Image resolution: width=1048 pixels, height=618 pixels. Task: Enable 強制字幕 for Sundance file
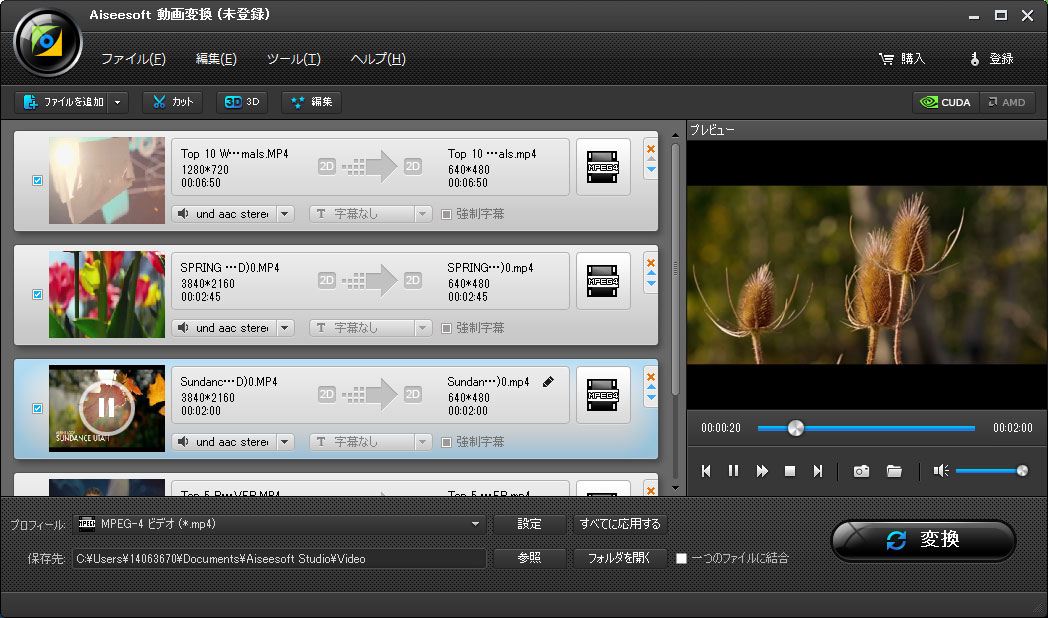point(446,442)
